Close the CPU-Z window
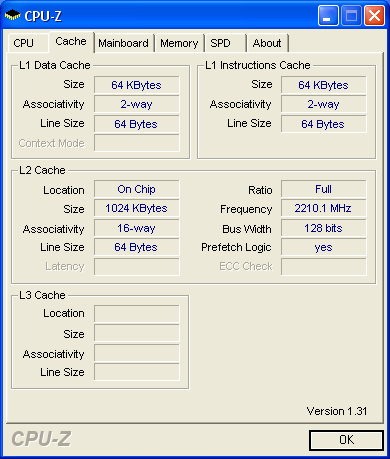 pyautogui.click(x=374, y=15)
